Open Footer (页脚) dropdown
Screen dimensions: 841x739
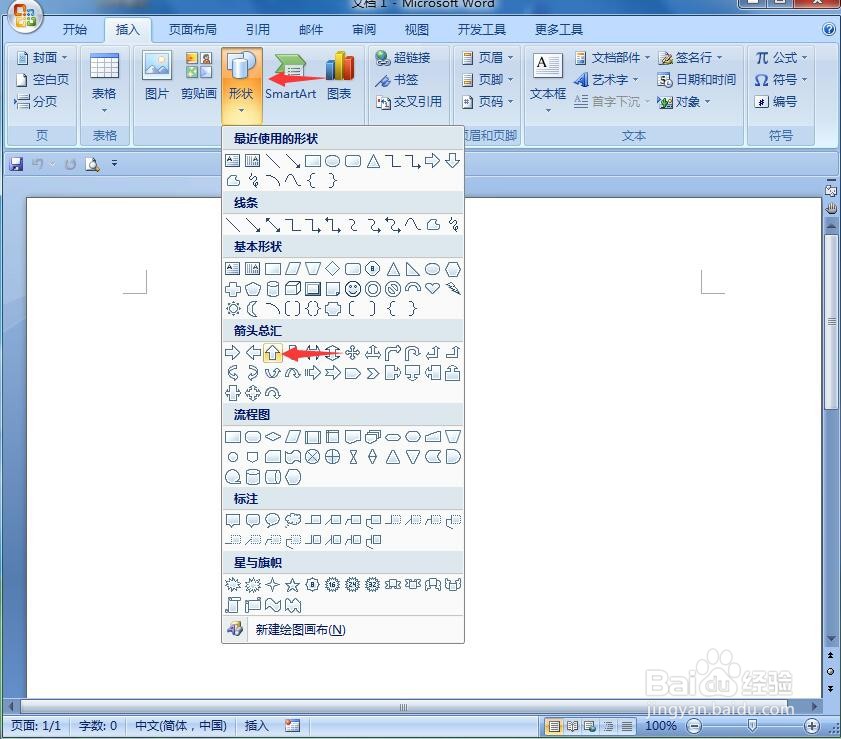(x=488, y=79)
